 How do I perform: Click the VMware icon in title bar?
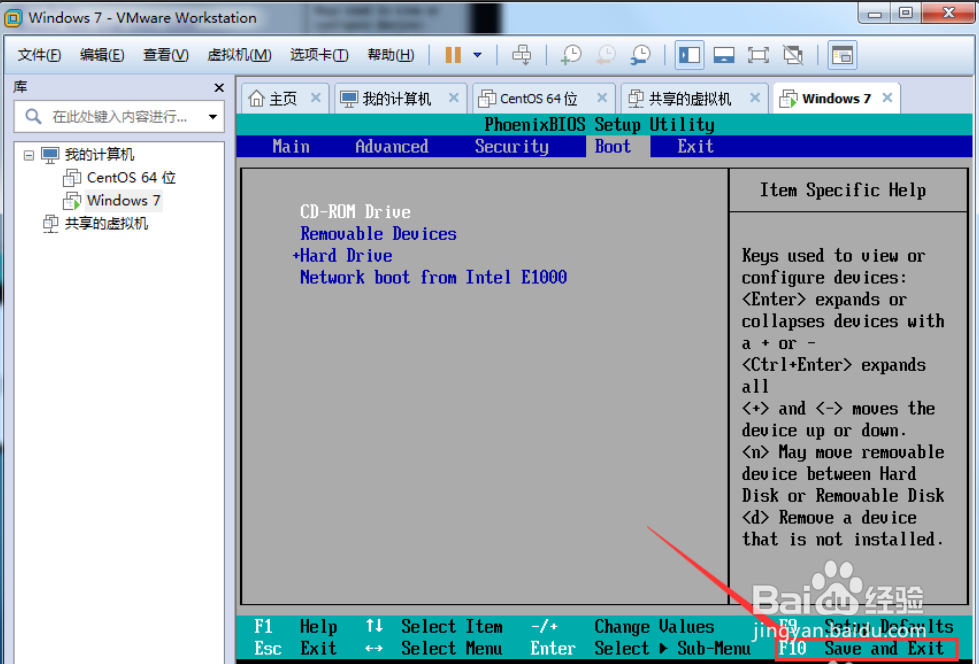(12, 18)
